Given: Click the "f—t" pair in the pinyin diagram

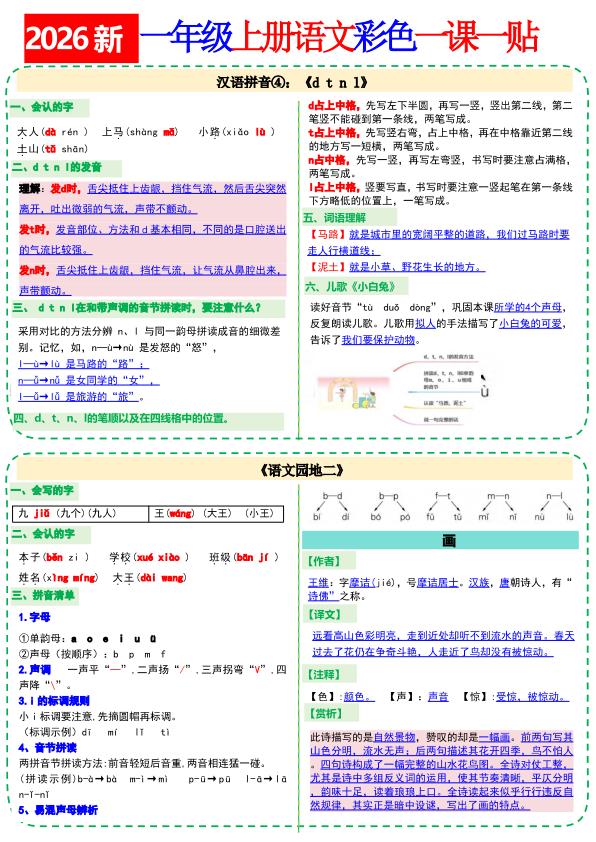Looking at the screenshot, I should (x=443, y=497).
